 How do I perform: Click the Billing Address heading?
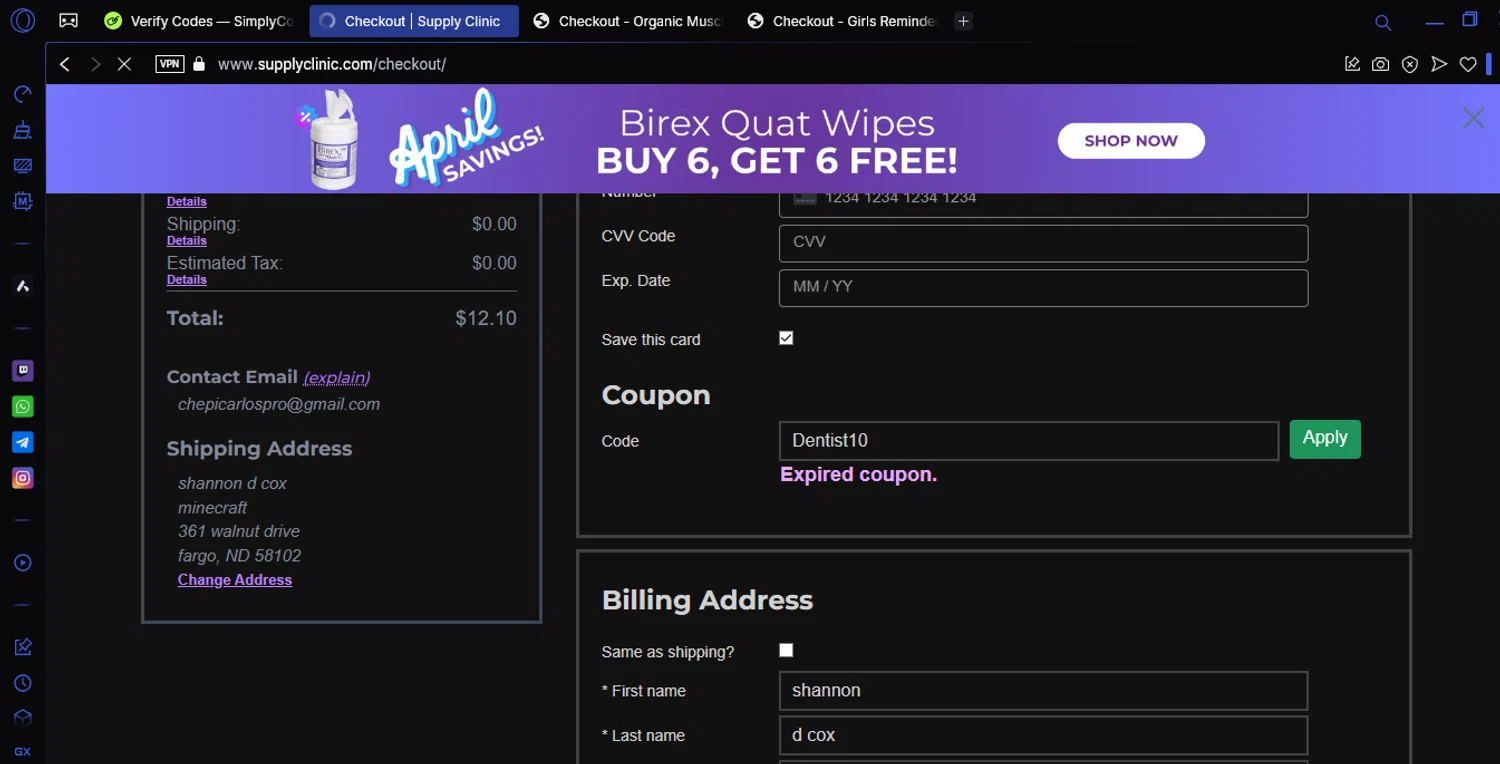click(x=707, y=600)
